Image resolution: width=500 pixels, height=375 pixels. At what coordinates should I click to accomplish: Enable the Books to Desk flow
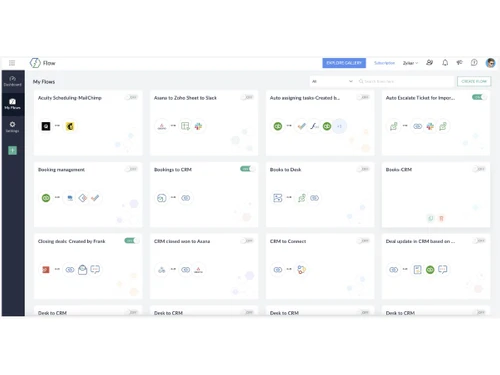pos(363,169)
